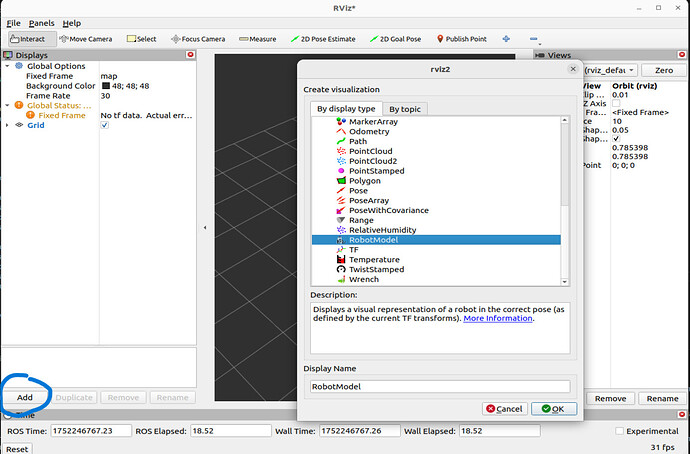Open the Panels menu
This screenshot has height=454, width=690.
pyautogui.click(x=41, y=23)
